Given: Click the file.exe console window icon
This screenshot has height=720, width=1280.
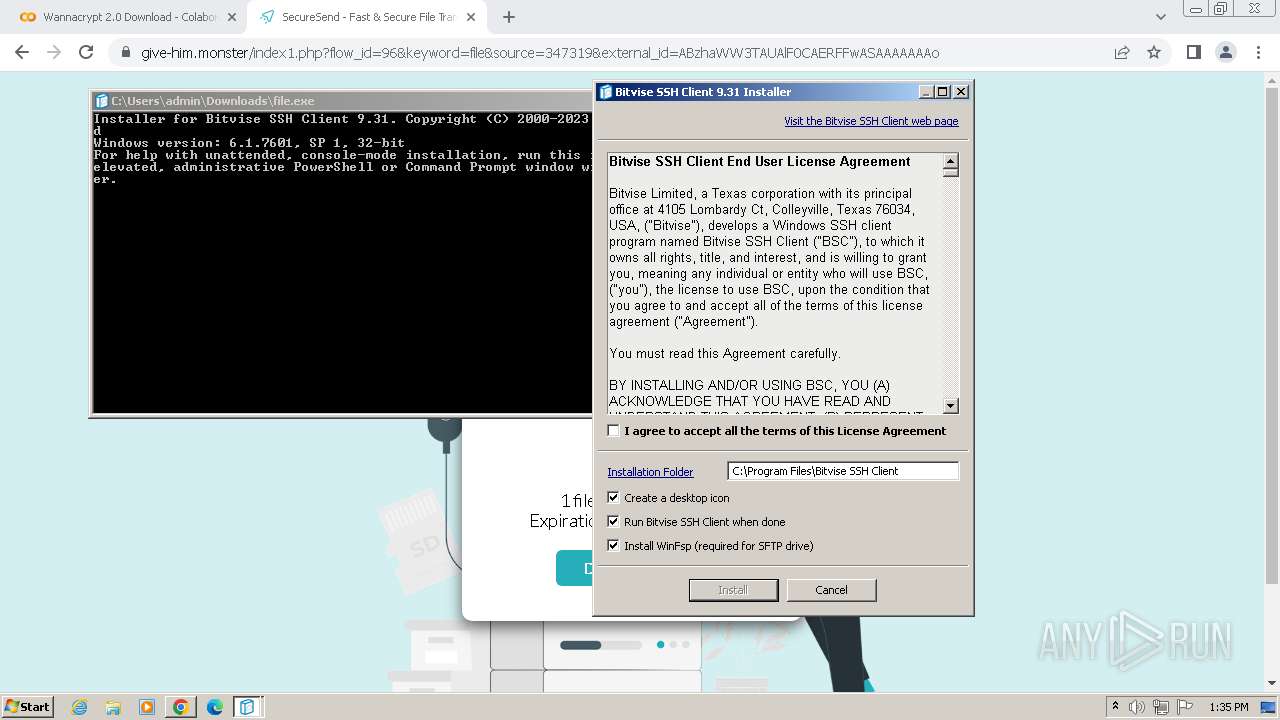Looking at the screenshot, I should [101, 101].
